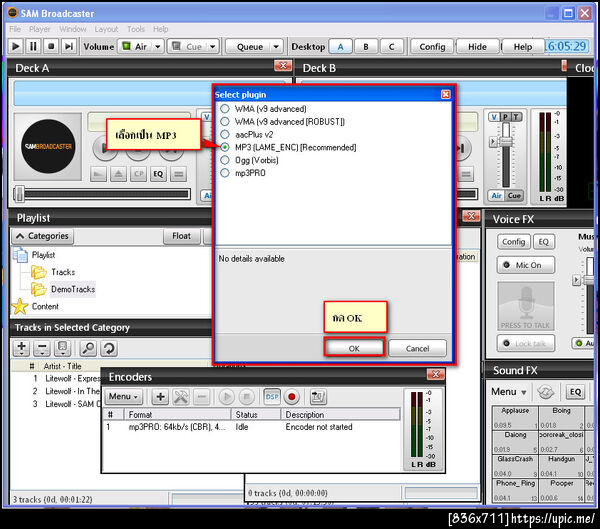The height and width of the screenshot is (529, 600).
Task: Open the Help menu
Action: point(161,29)
